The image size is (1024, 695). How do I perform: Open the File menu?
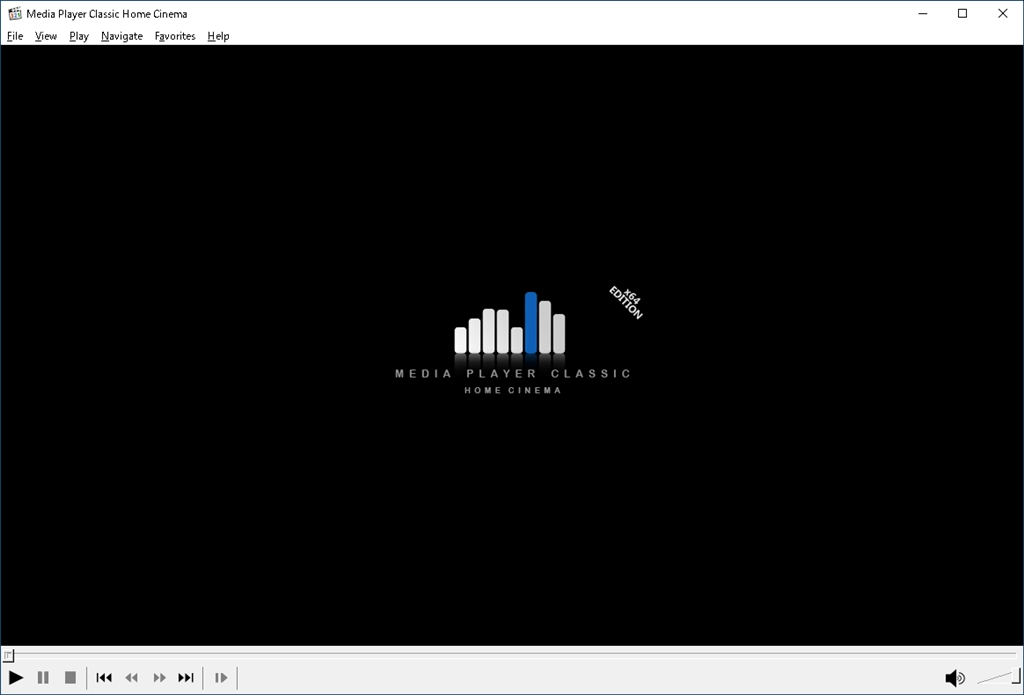[x=15, y=36]
